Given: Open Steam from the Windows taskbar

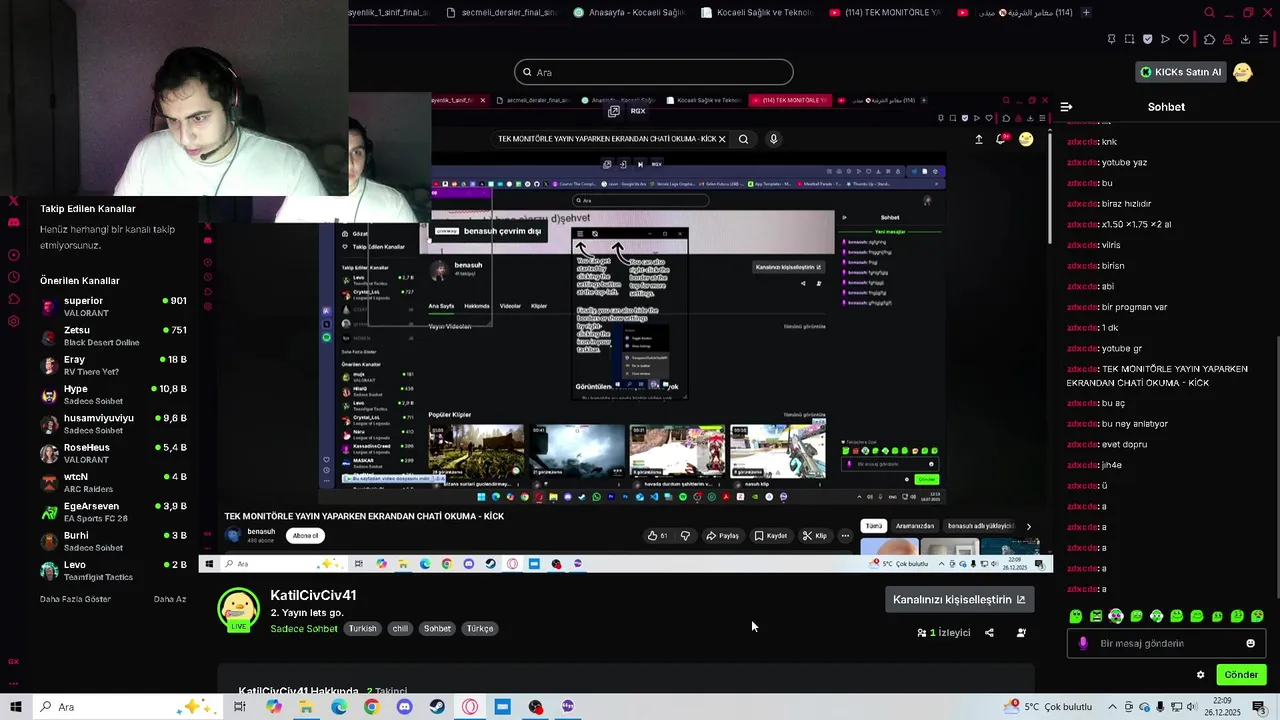Looking at the screenshot, I should click(437, 707).
